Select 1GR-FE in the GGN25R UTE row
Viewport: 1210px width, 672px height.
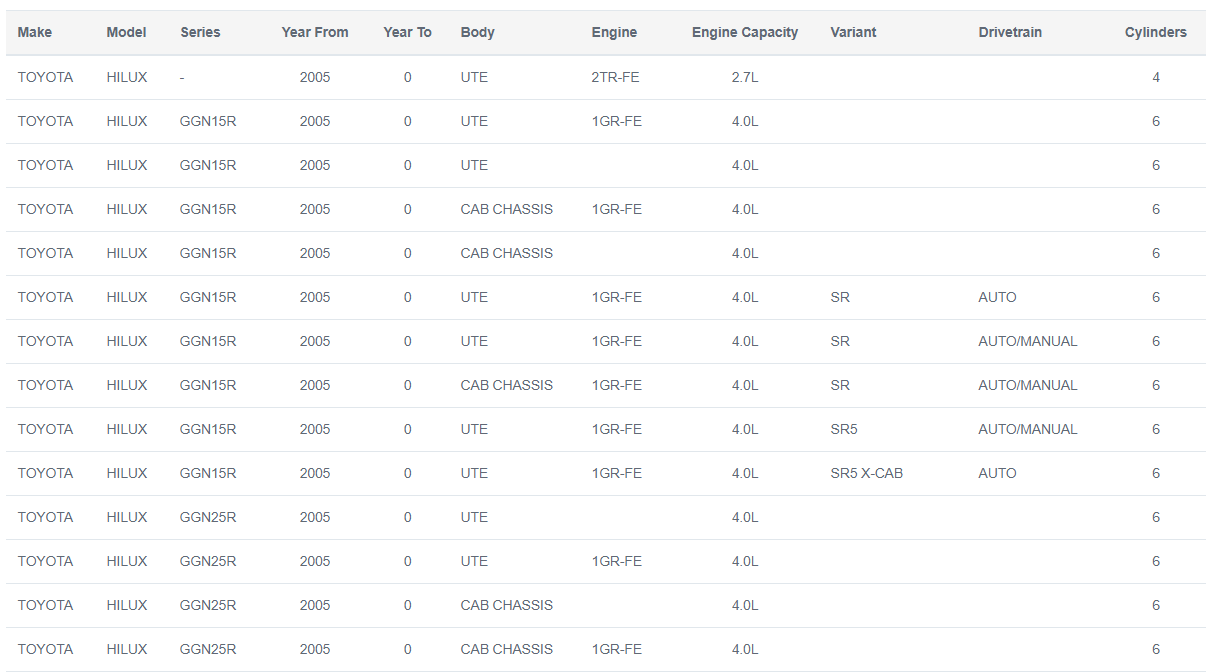617,561
